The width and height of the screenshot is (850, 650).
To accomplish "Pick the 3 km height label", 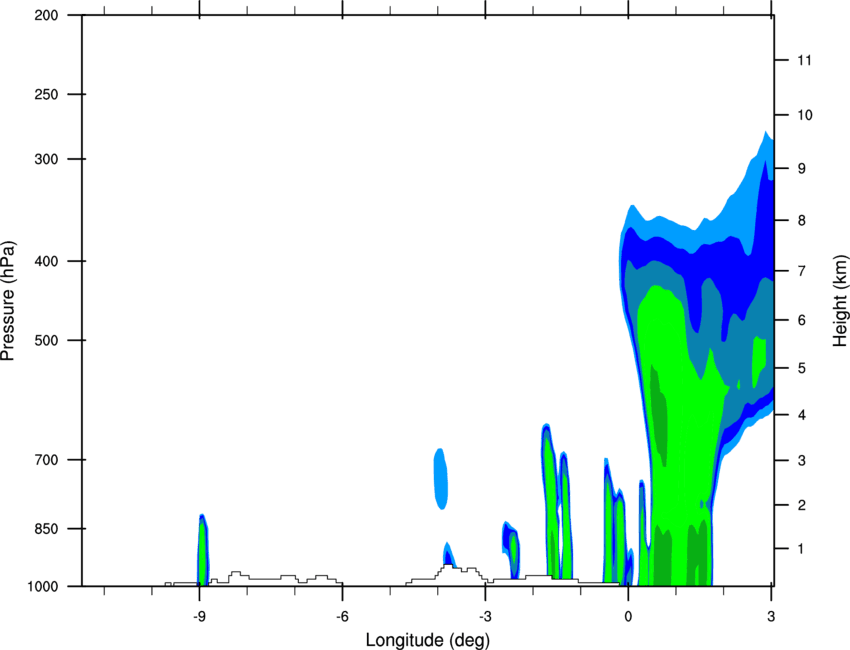I will (802, 461).
